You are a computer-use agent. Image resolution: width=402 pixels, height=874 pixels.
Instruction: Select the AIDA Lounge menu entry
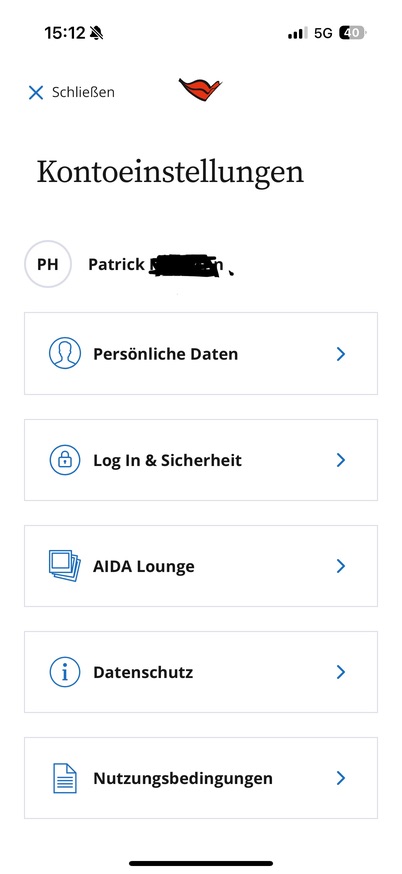pyautogui.click(x=201, y=566)
